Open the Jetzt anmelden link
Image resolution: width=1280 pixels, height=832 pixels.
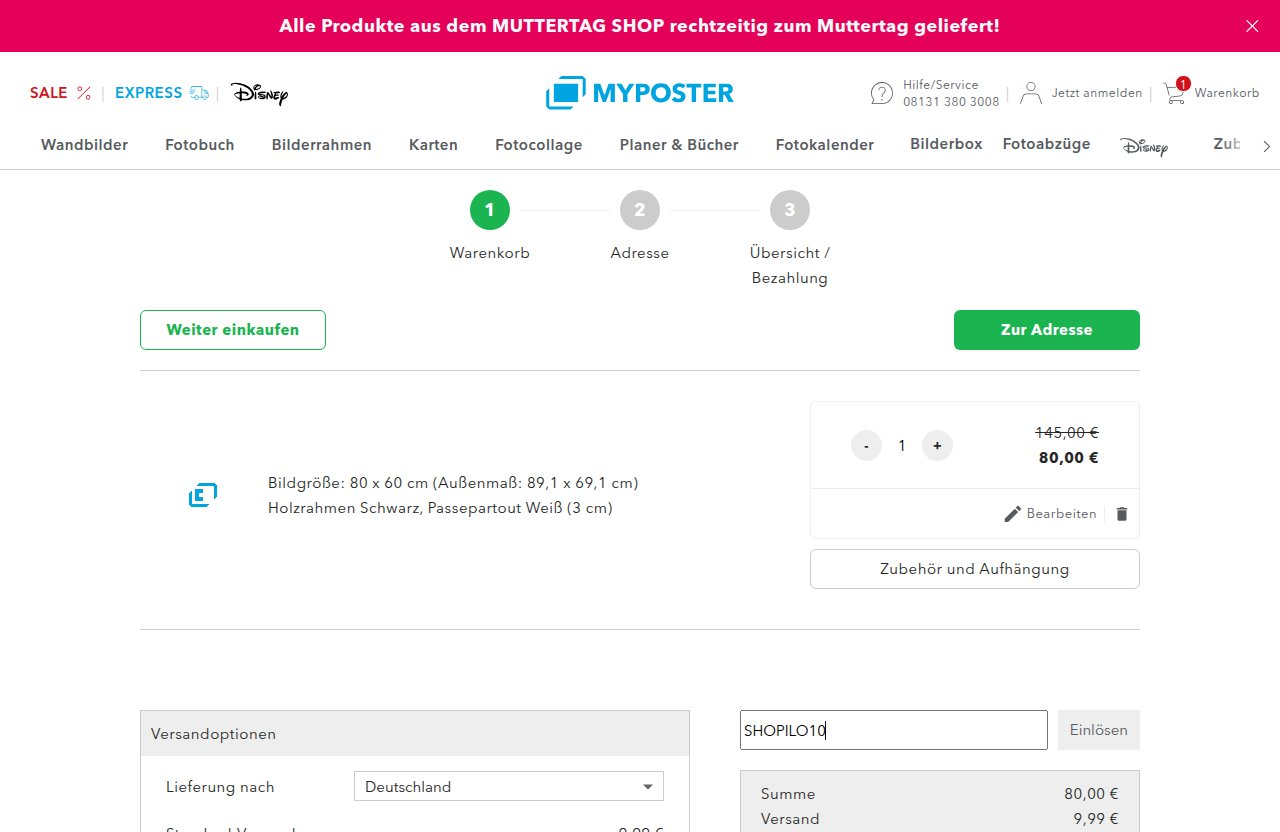[x=1096, y=93]
